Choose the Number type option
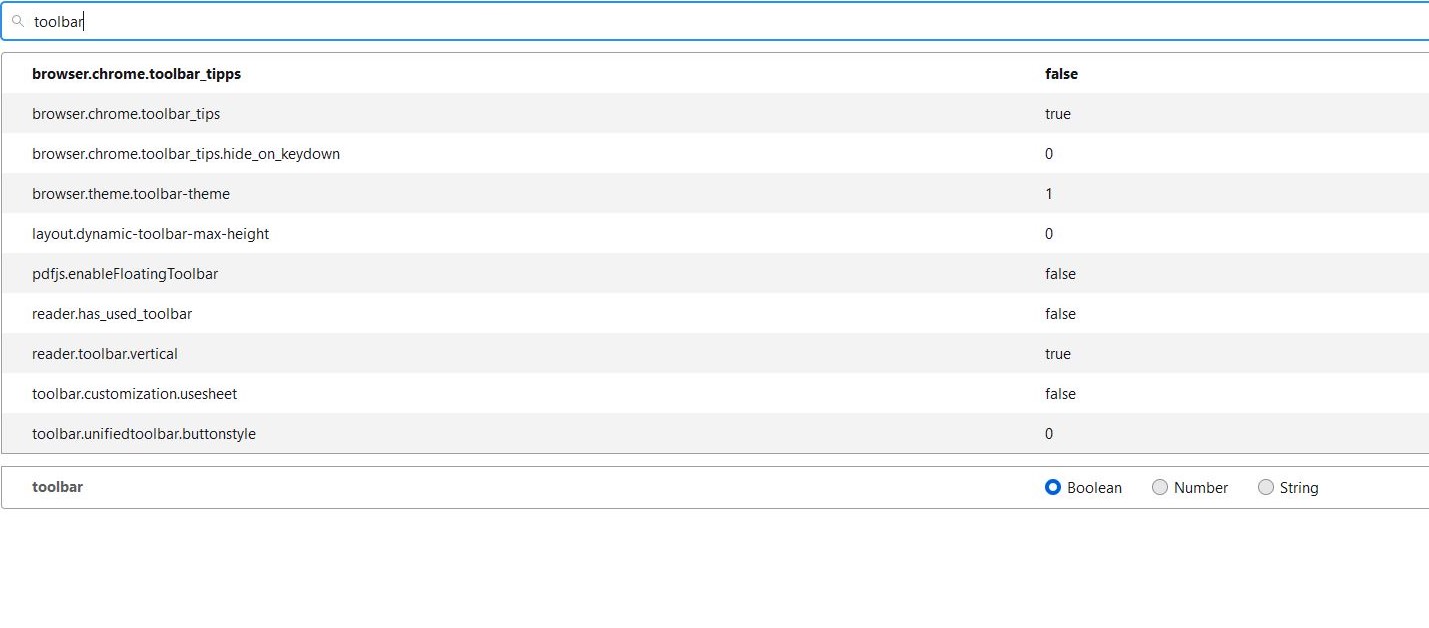Viewport: 1429px width, 628px height. tap(1160, 488)
